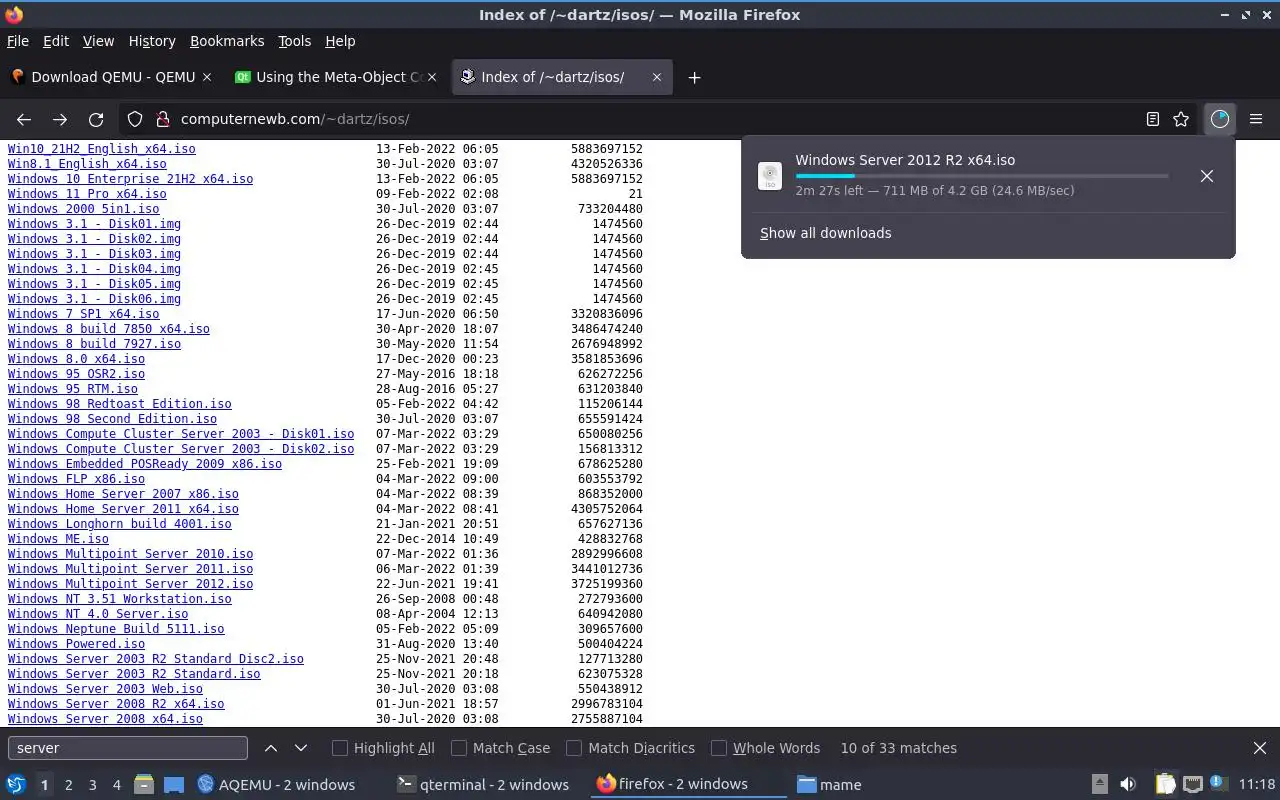Open removable media eject tray icon
1280x800 pixels.
pos(1099,784)
